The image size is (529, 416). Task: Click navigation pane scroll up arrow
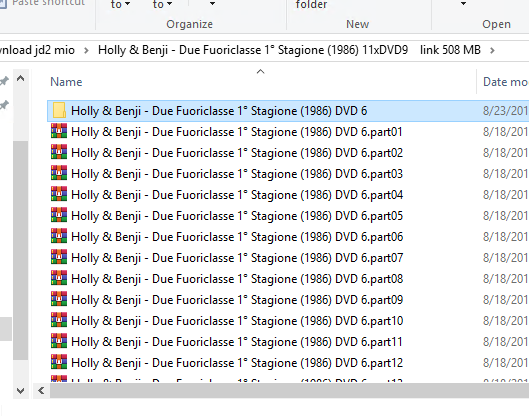(x=21, y=79)
